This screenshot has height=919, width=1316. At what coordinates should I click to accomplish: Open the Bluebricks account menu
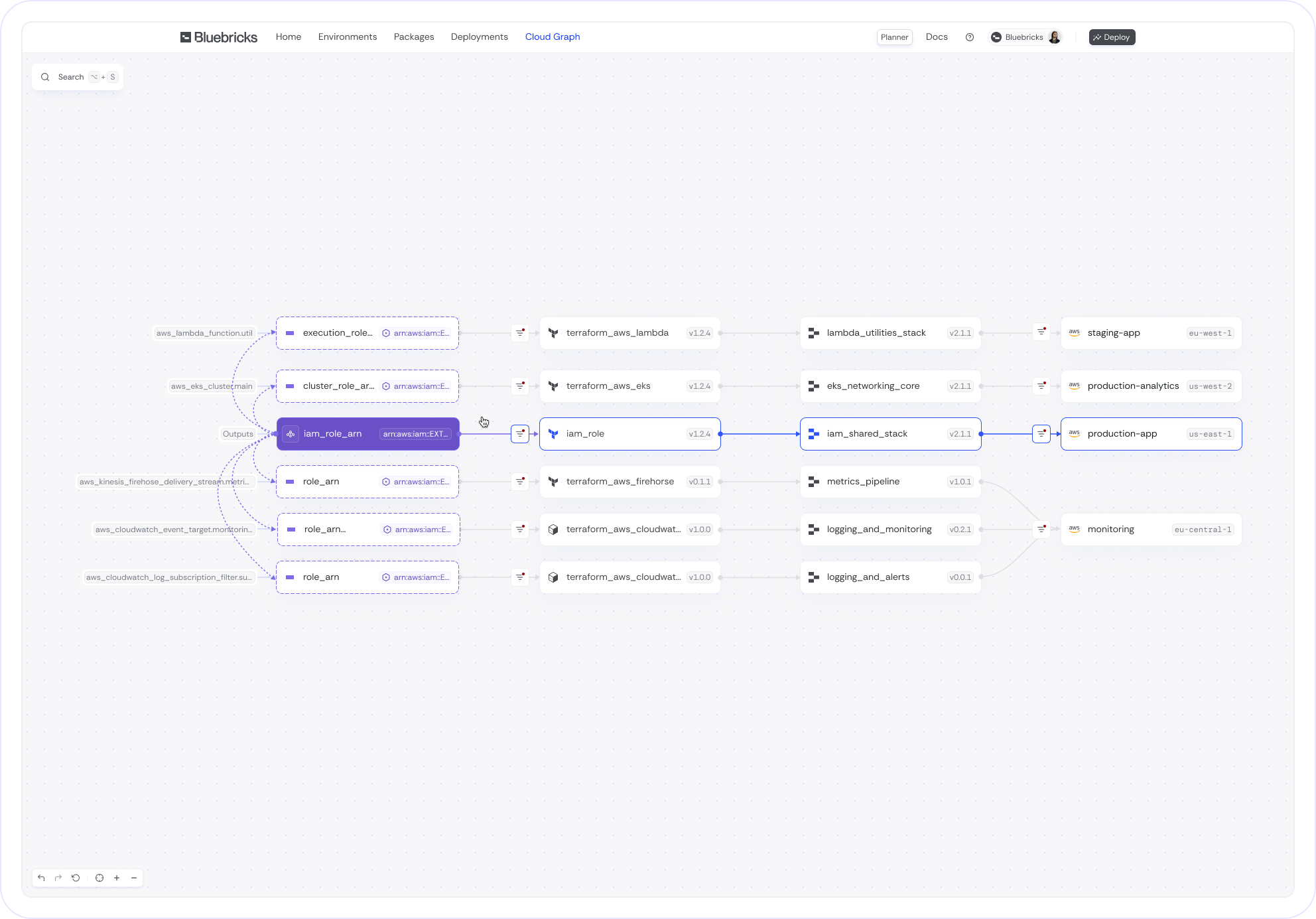(x=1025, y=37)
